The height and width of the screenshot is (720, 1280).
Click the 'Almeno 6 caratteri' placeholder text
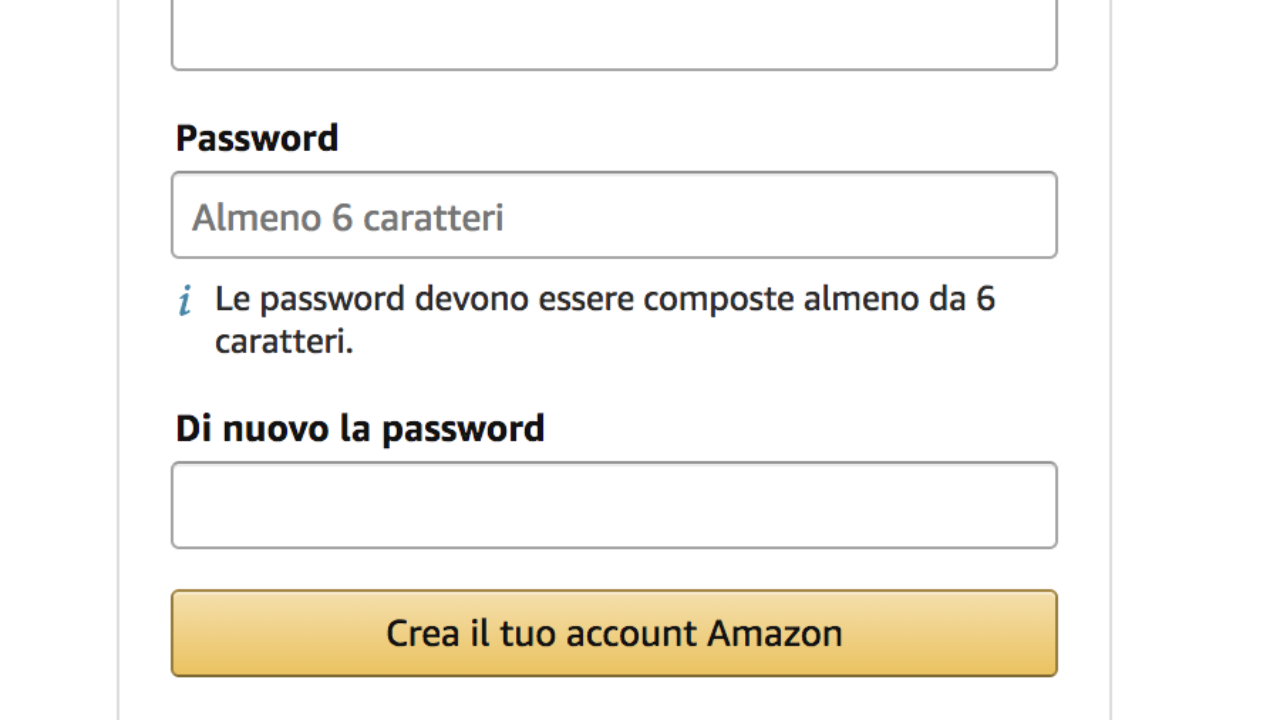[x=348, y=217]
